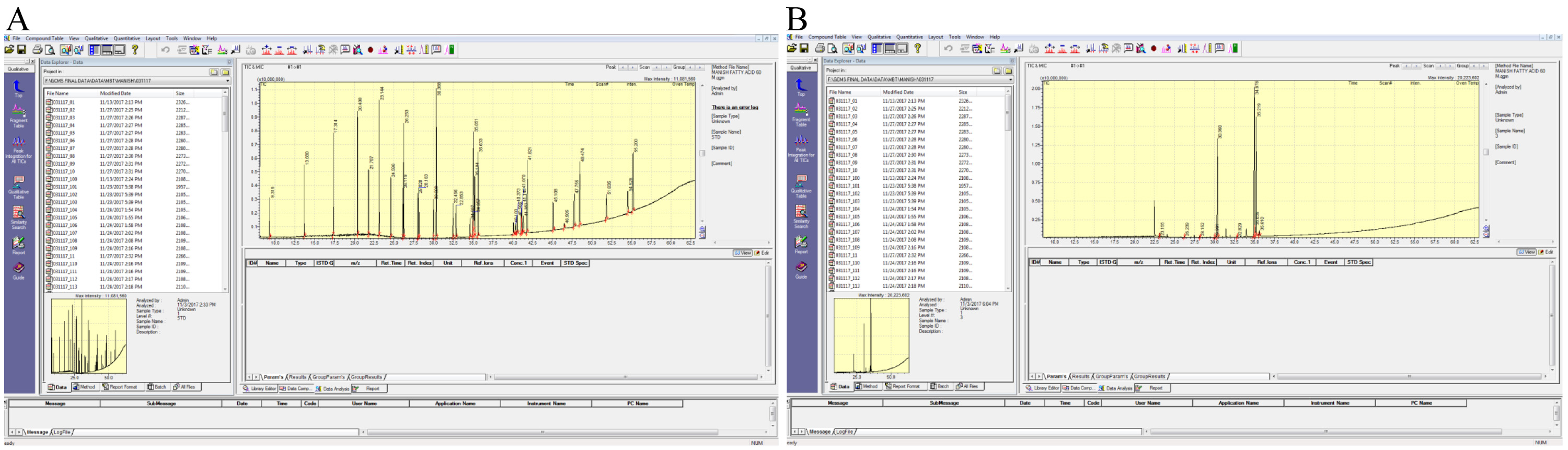The width and height of the screenshot is (1568, 450).
Task: Open Fragment Table in panel B sidebar
Action: coord(802,114)
